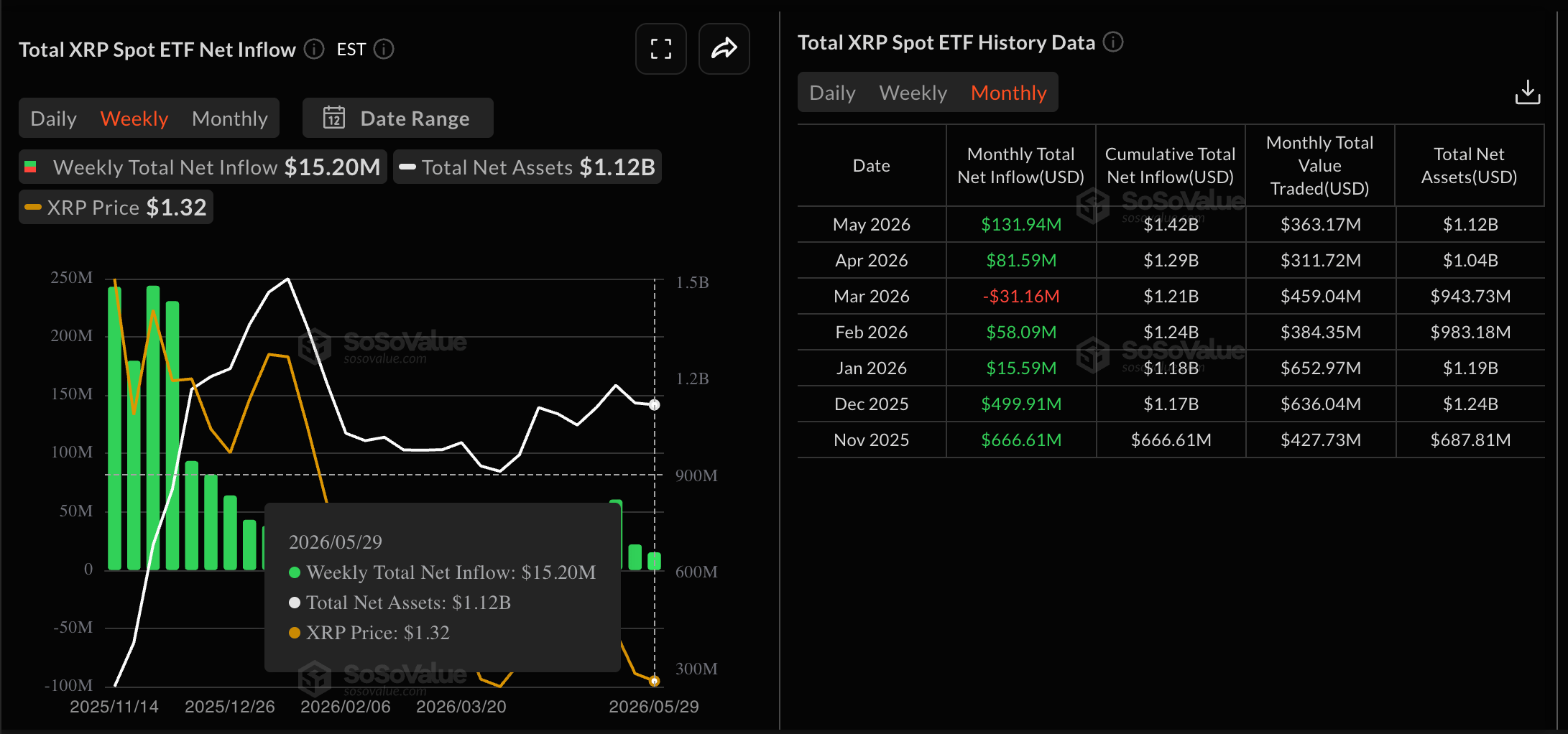Click the last green bar at 2026/05/29
The width and height of the screenshot is (1568, 734).
click(x=654, y=561)
